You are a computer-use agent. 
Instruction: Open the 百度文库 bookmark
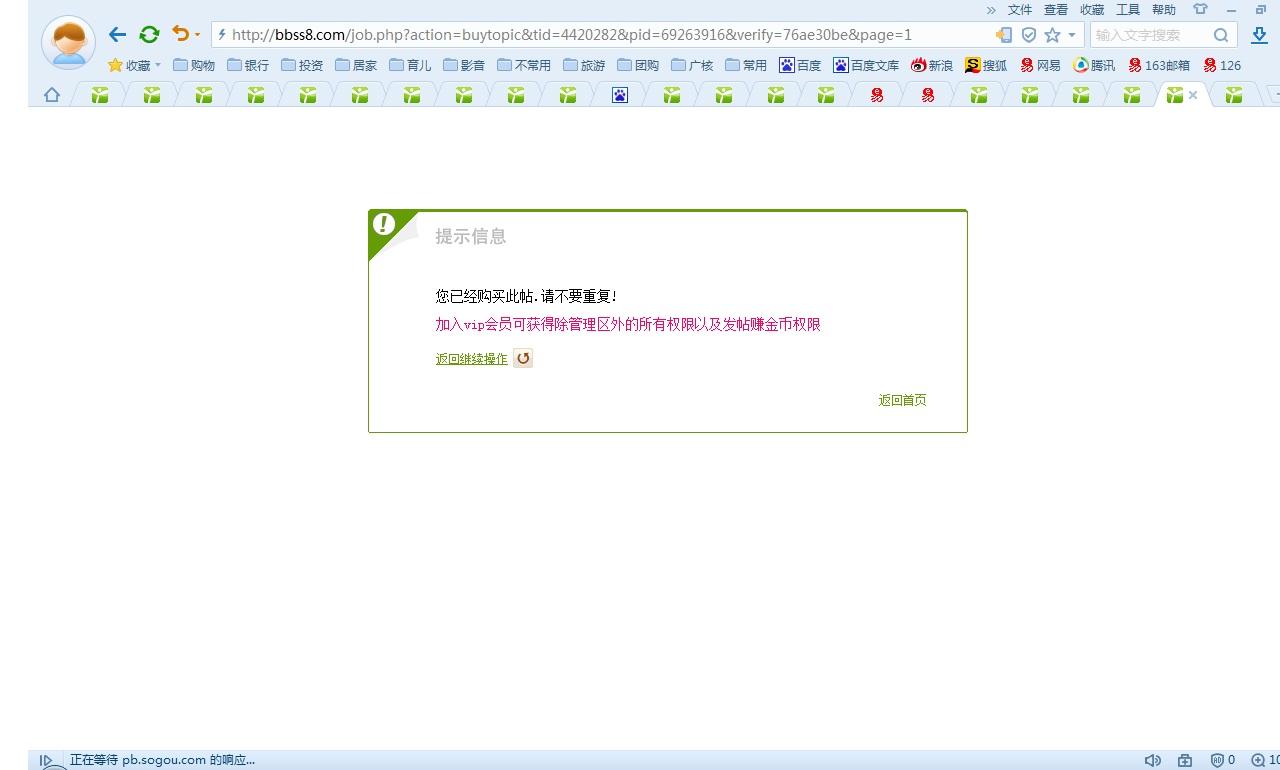click(x=865, y=65)
